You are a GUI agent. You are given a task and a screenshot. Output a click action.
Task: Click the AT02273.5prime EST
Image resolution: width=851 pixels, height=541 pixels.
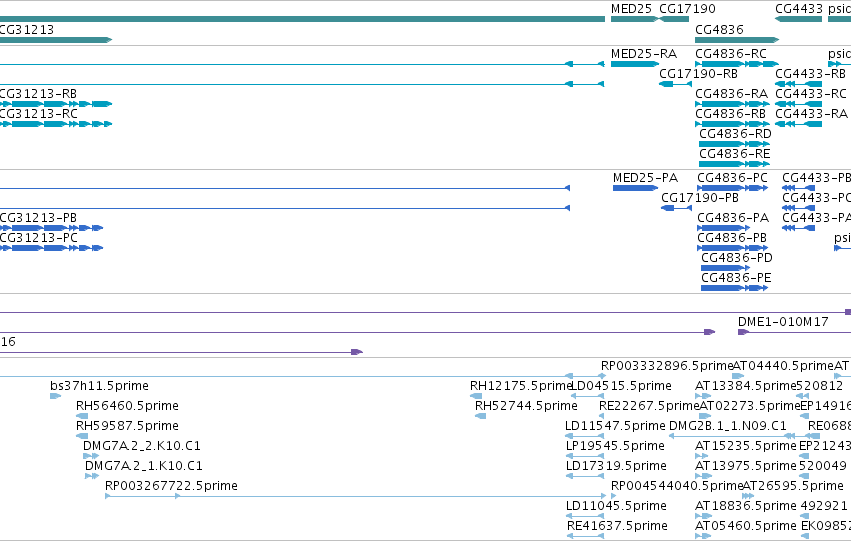705,416
